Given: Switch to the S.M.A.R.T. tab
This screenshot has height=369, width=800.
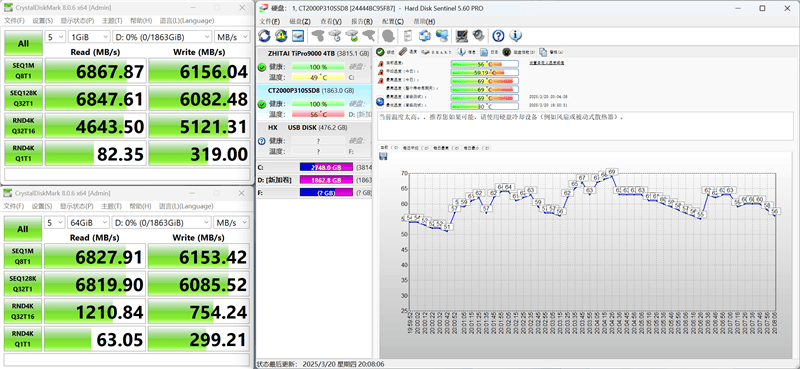Looking at the screenshot, I should pyautogui.click(x=437, y=52).
